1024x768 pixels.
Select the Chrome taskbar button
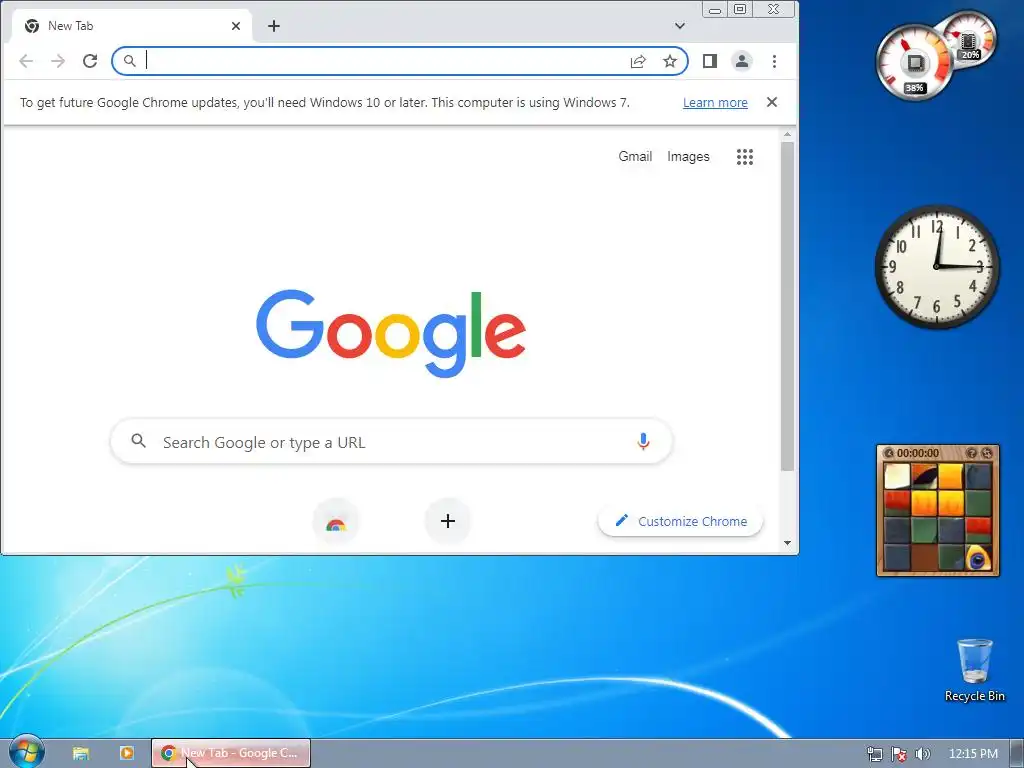[x=231, y=753]
